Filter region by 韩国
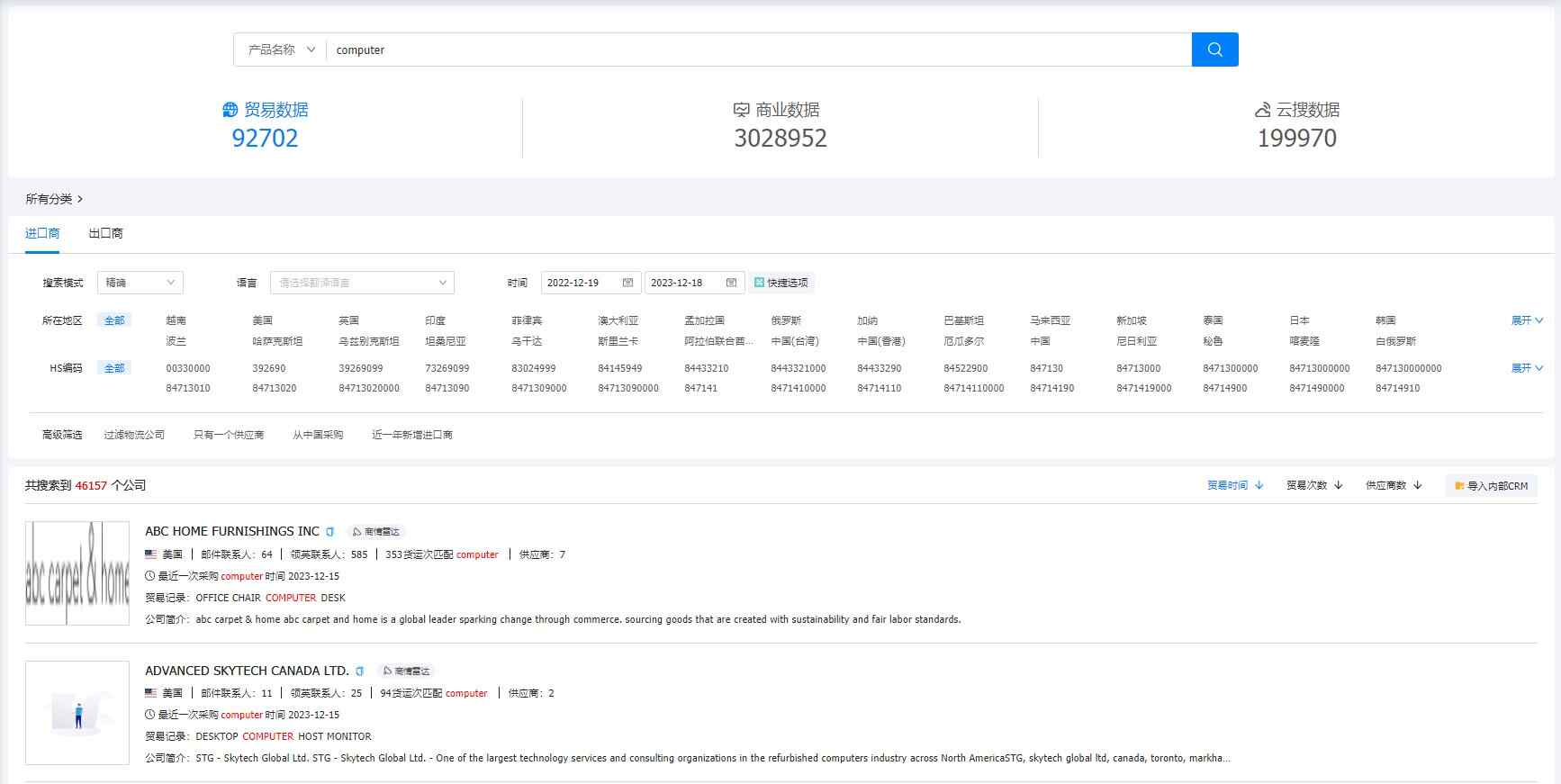Image resolution: width=1561 pixels, height=784 pixels. [1385, 320]
